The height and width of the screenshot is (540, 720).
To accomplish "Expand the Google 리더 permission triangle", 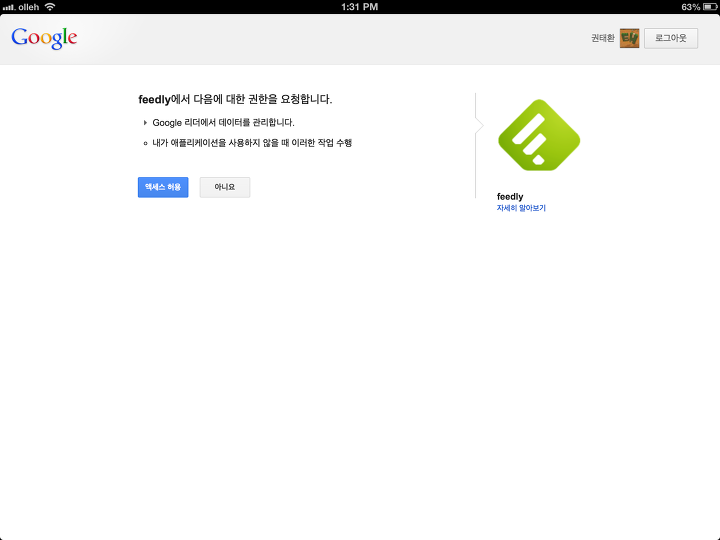I will [145, 123].
